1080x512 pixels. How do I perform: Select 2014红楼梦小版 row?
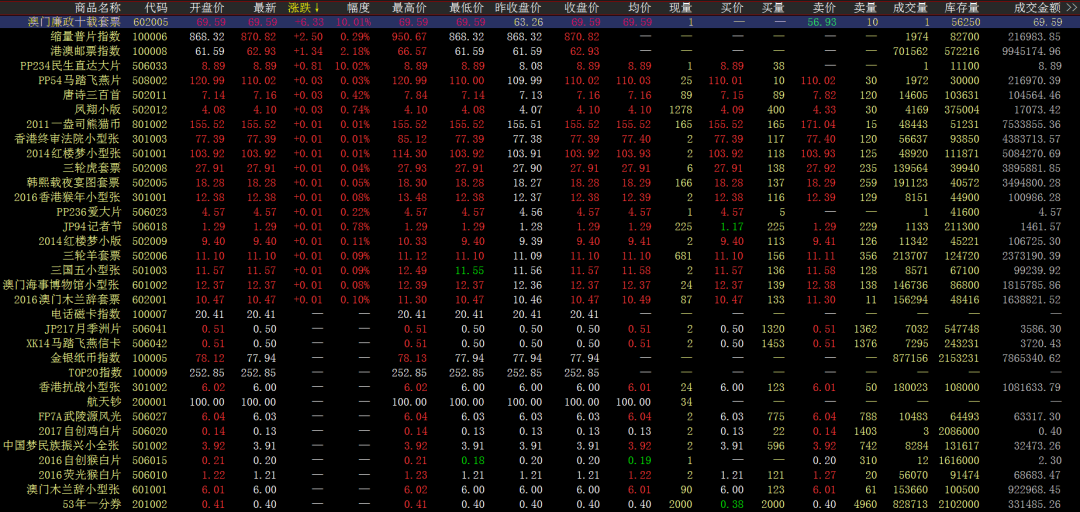click(540, 241)
